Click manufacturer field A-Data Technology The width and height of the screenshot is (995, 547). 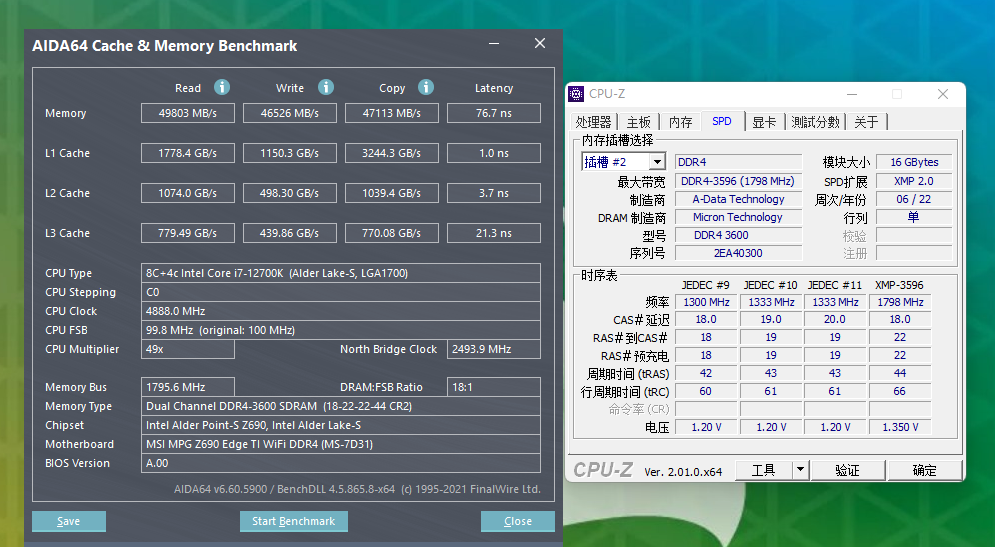[738, 199]
